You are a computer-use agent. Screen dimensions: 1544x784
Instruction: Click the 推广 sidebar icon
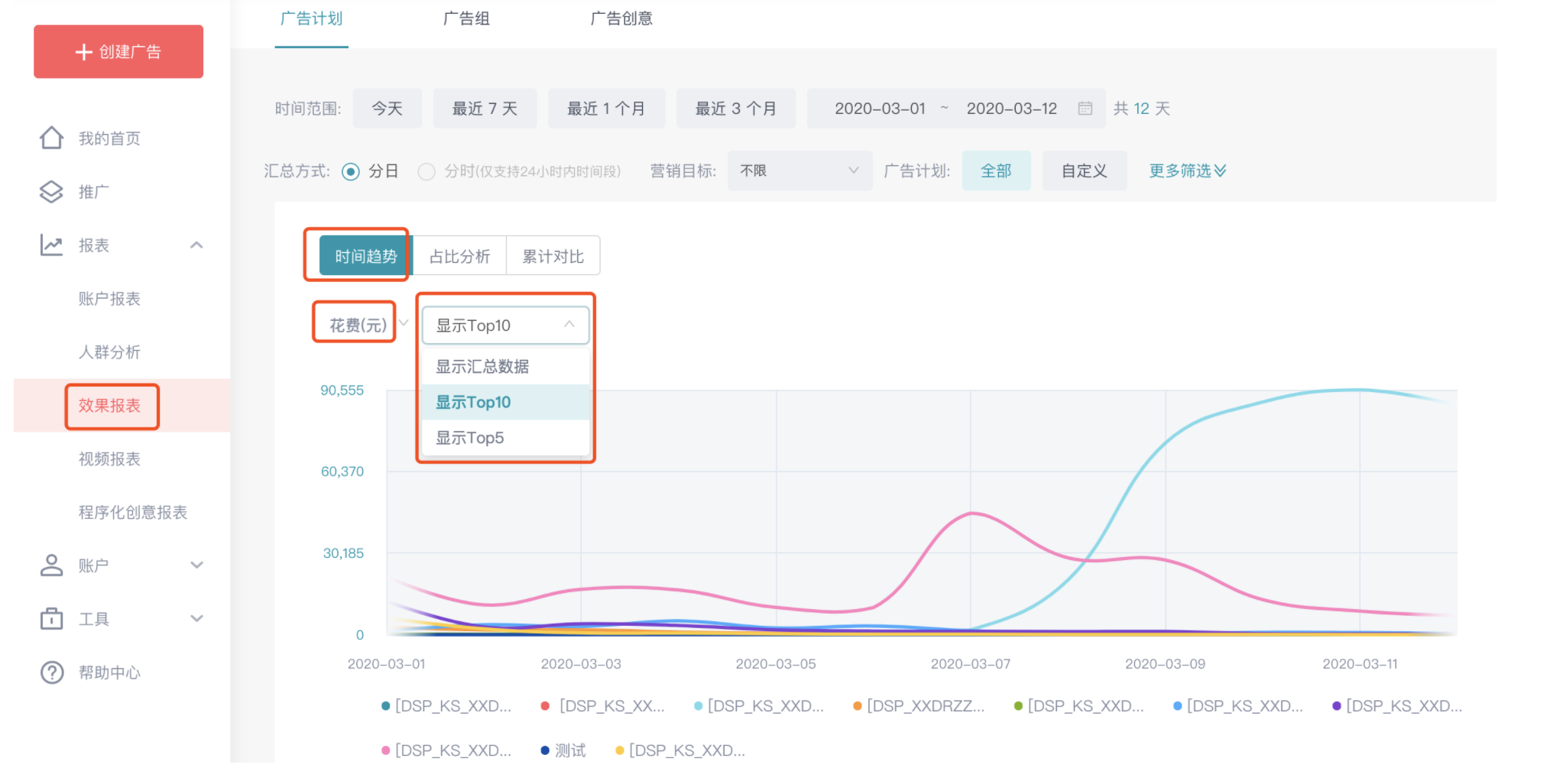51,192
